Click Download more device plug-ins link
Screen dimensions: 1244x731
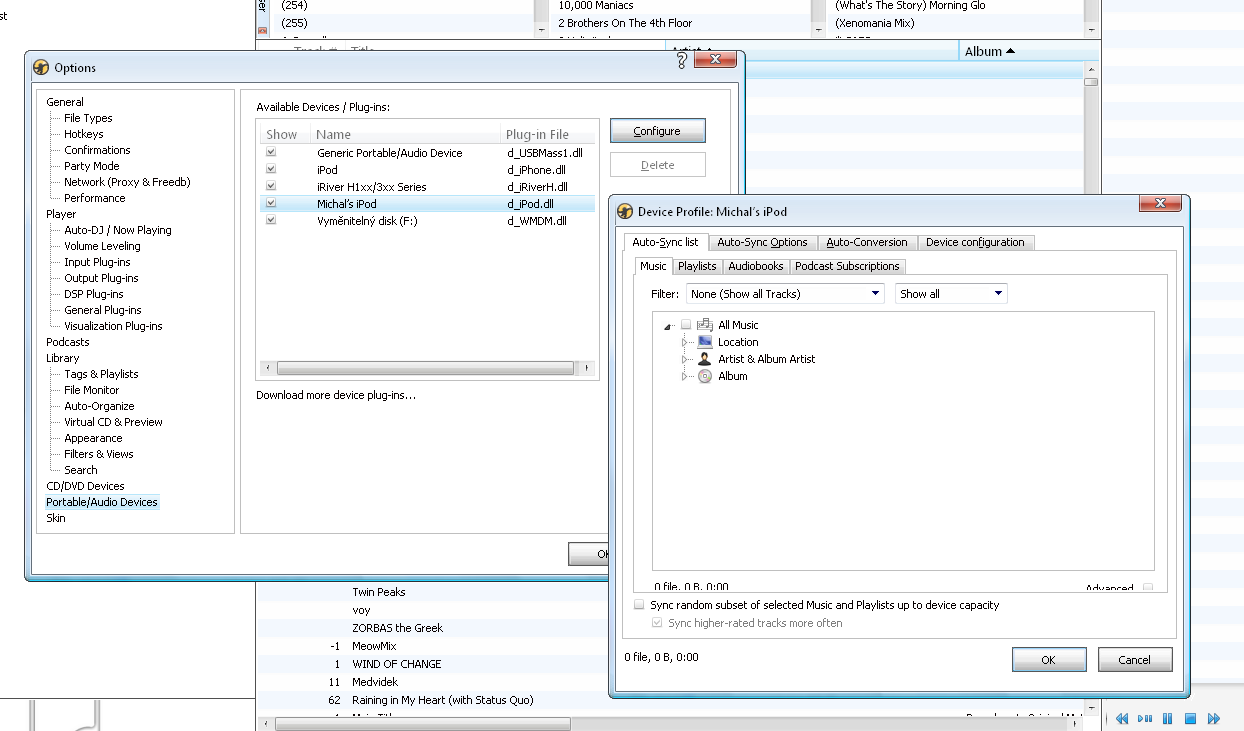(335, 395)
